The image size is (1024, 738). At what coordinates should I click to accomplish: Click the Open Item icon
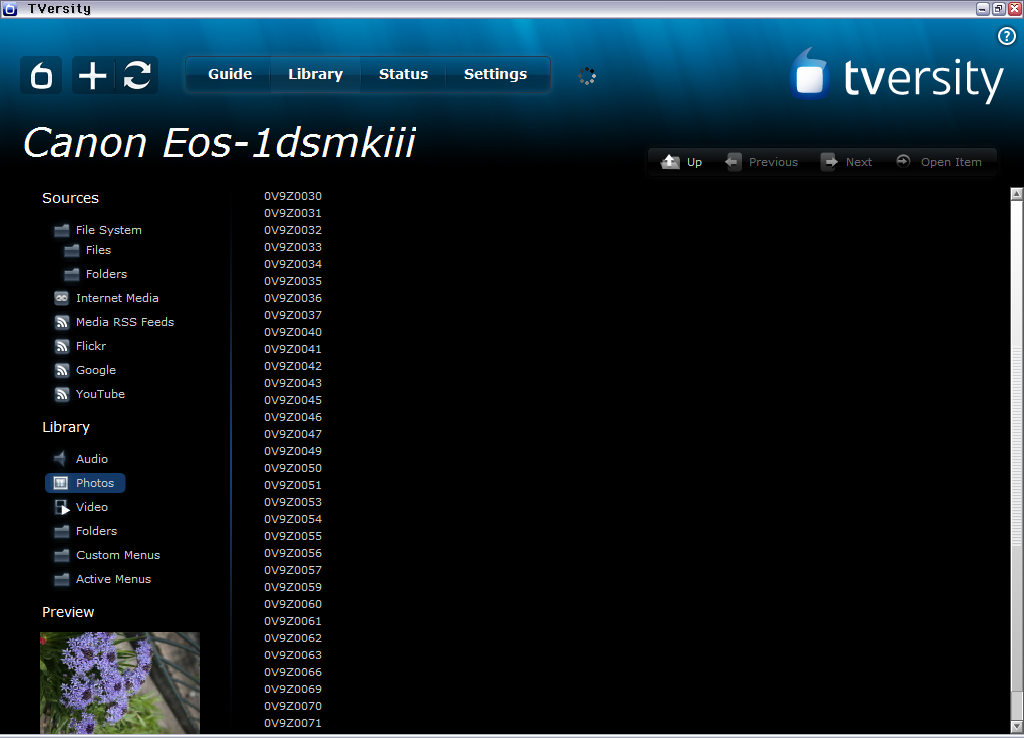[x=903, y=161]
